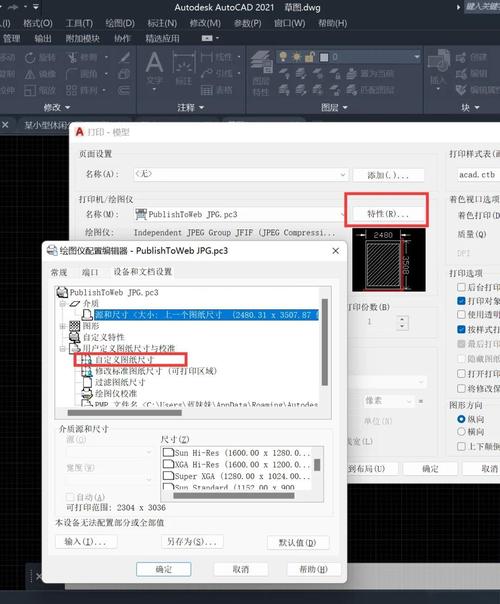This screenshot has height=604, width=500.
Task: Select the Leader (引线) tool icon
Action: 207,73
